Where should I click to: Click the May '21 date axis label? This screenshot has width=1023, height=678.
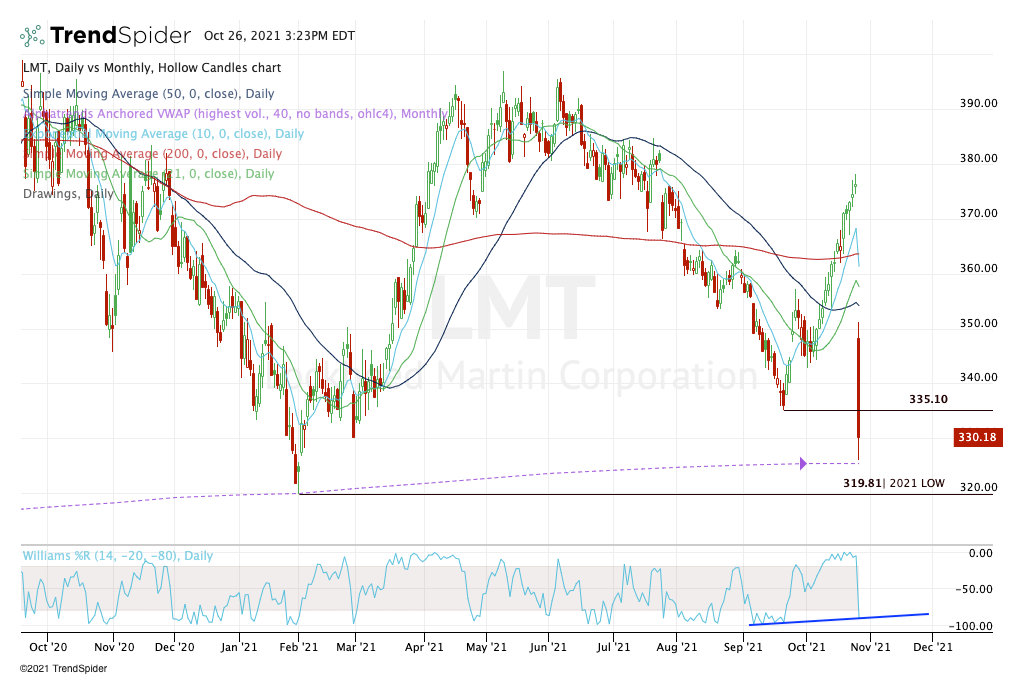[487, 647]
